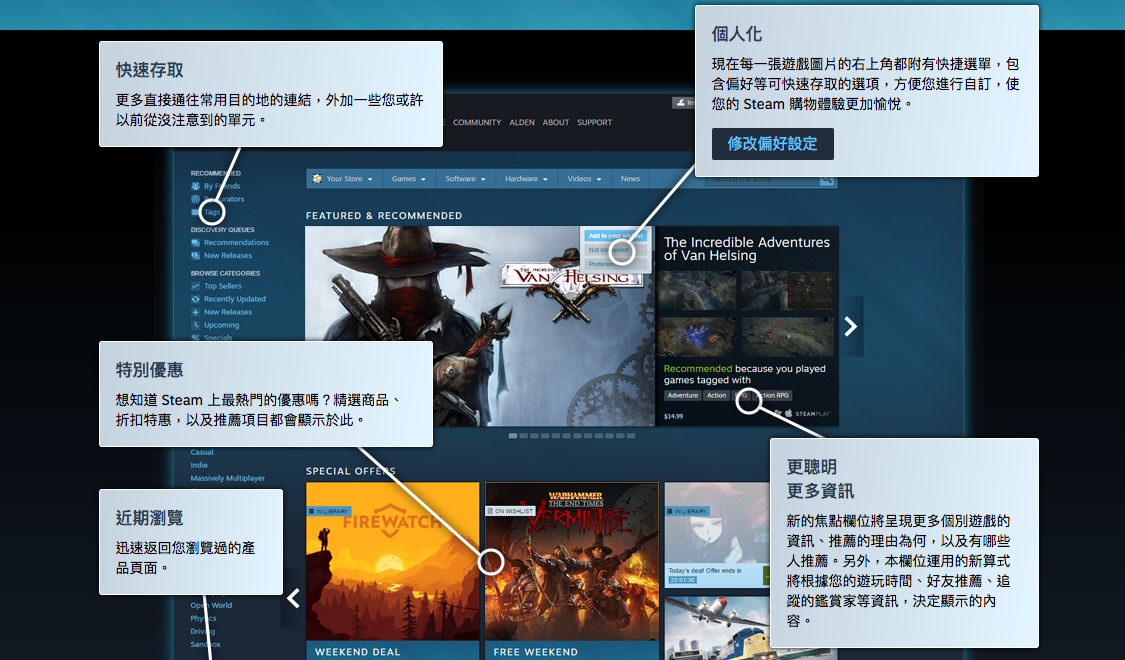Open the Firewatch weekend deal card
1125x660 pixels.
tap(392, 571)
